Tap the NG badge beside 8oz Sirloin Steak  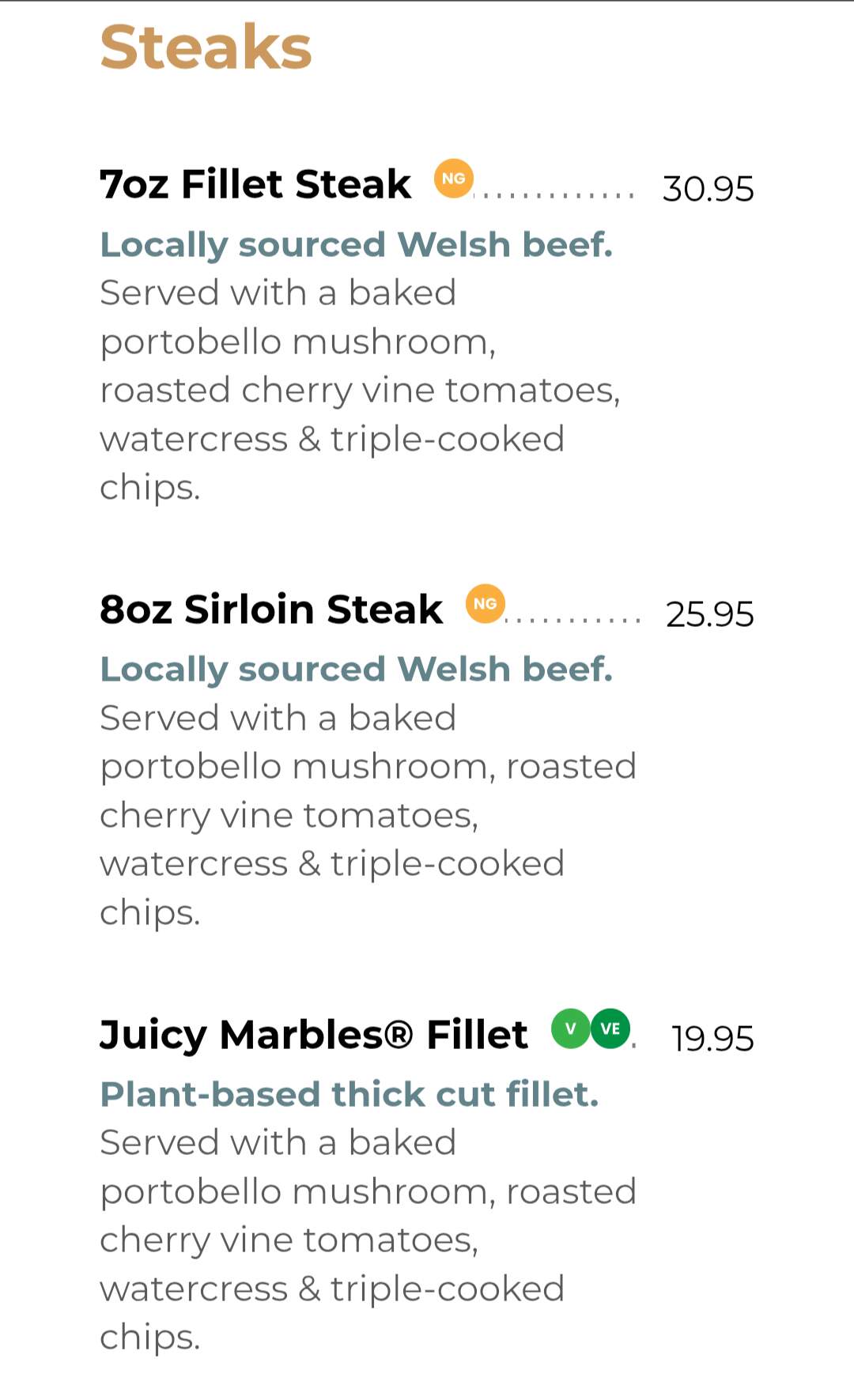(485, 604)
